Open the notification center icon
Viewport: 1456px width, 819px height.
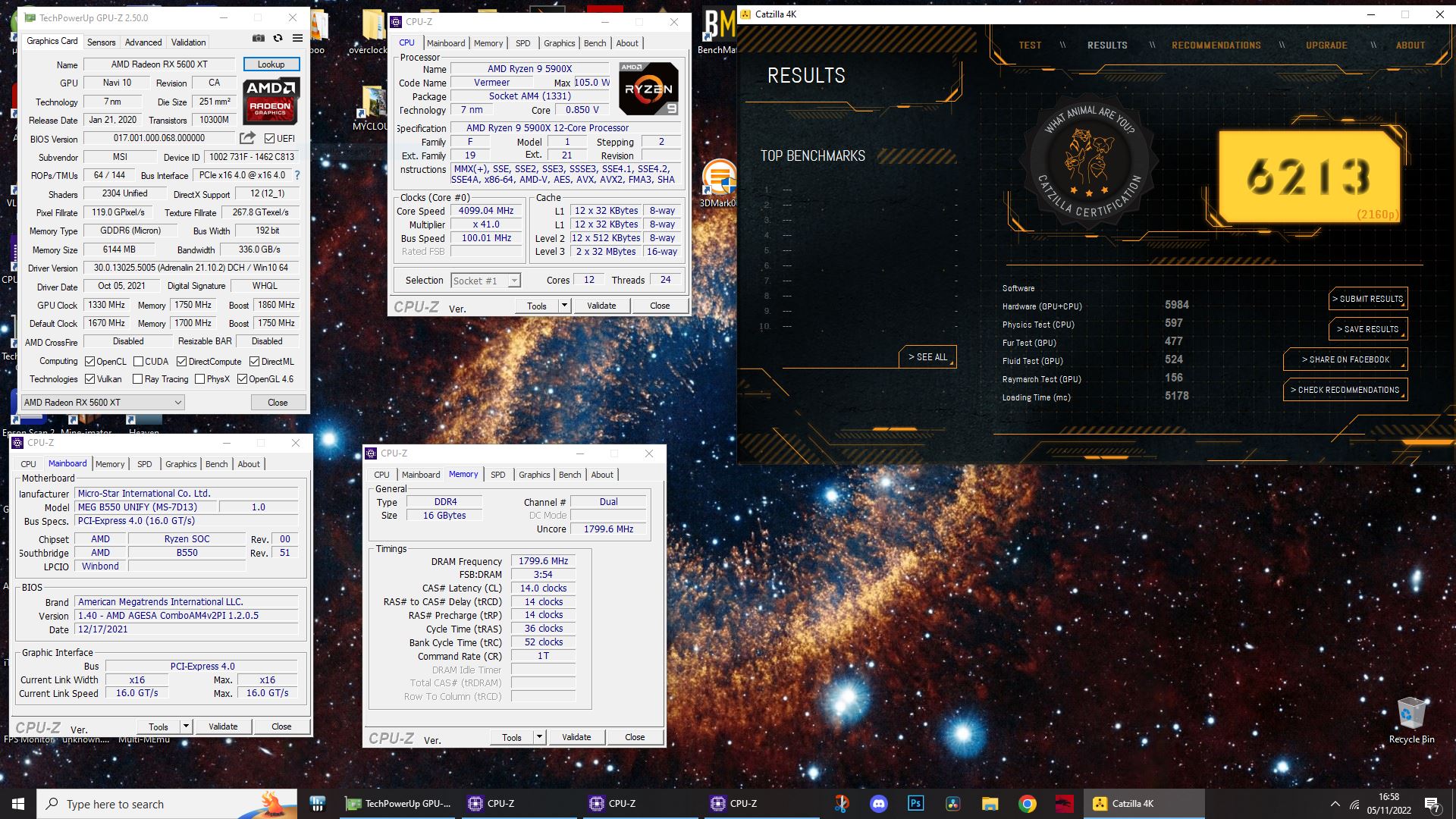pyautogui.click(x=1432, y=804)
